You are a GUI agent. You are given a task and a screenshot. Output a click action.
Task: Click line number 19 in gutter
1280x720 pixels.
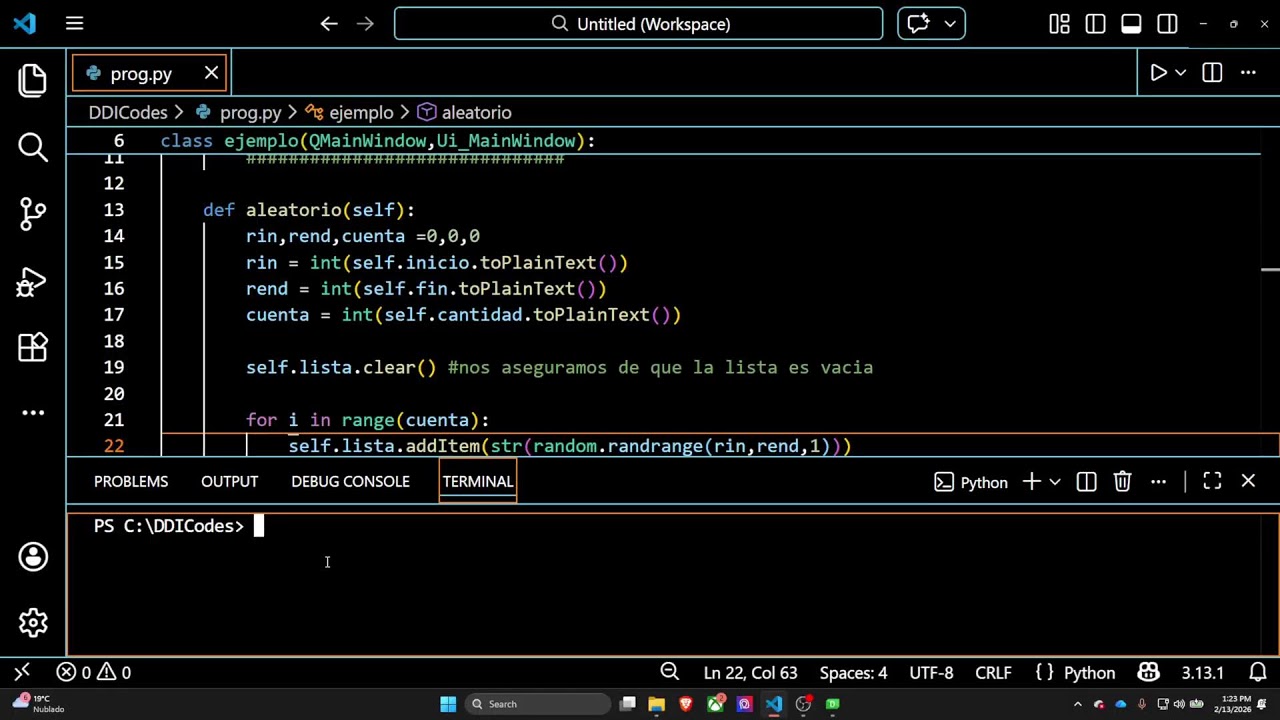click(113, 368)
